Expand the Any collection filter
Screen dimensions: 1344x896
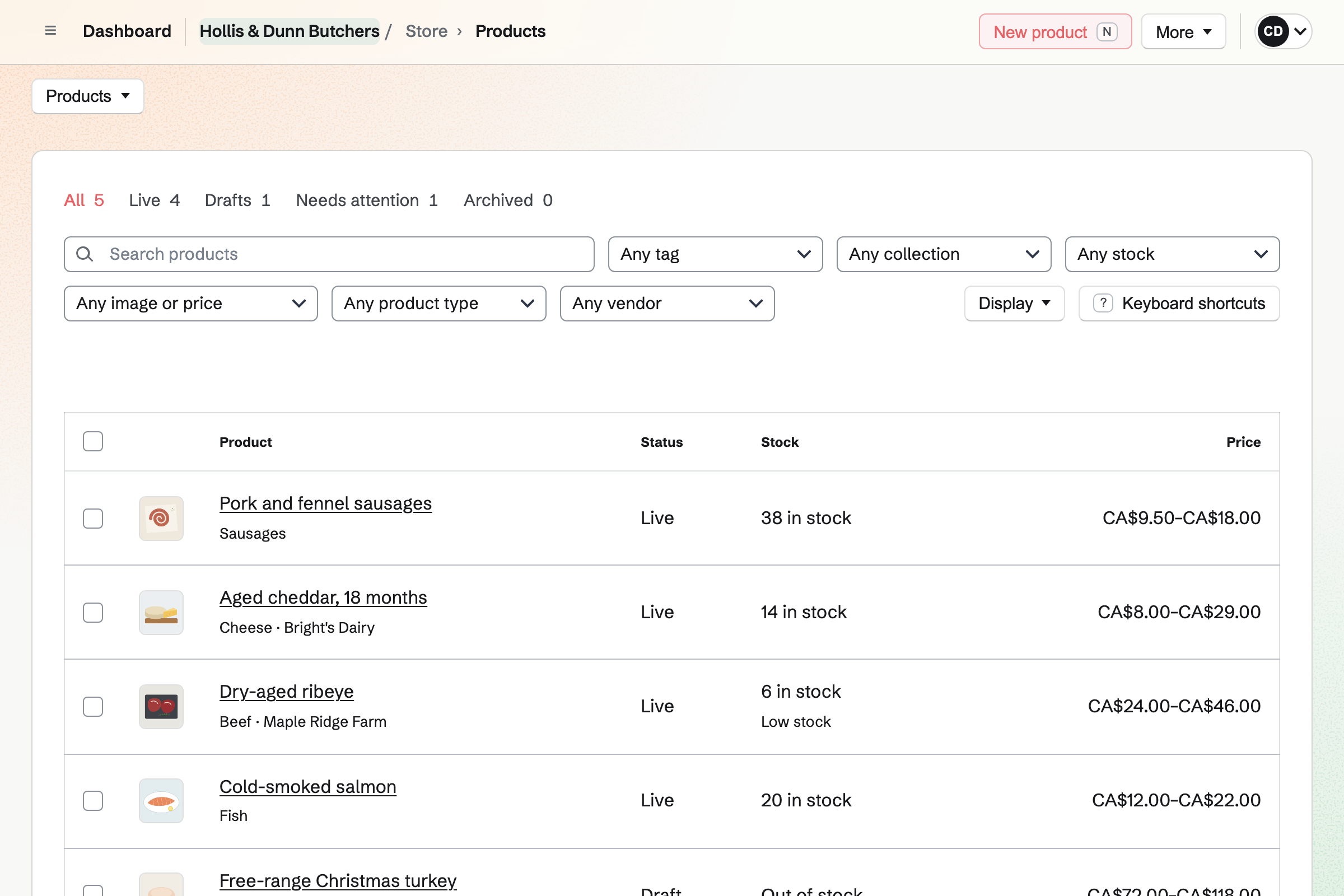coord(944,254)
